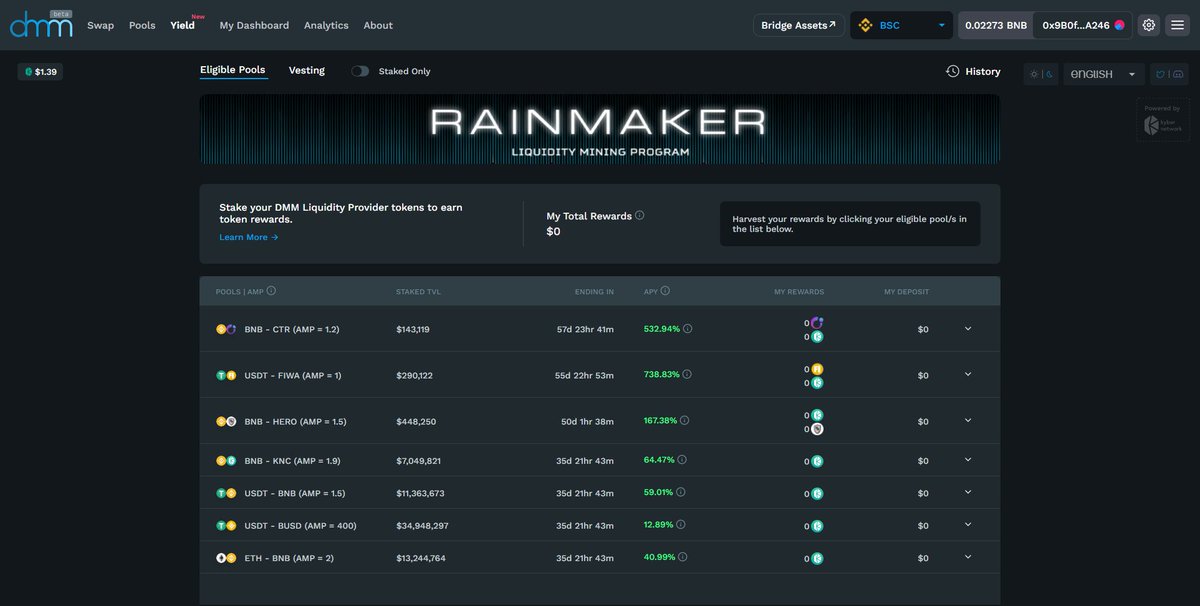This screenshot has height=606, width=1200.
Task: Click the $1.39 KNC price badge
Action: (x=40, y=72)
